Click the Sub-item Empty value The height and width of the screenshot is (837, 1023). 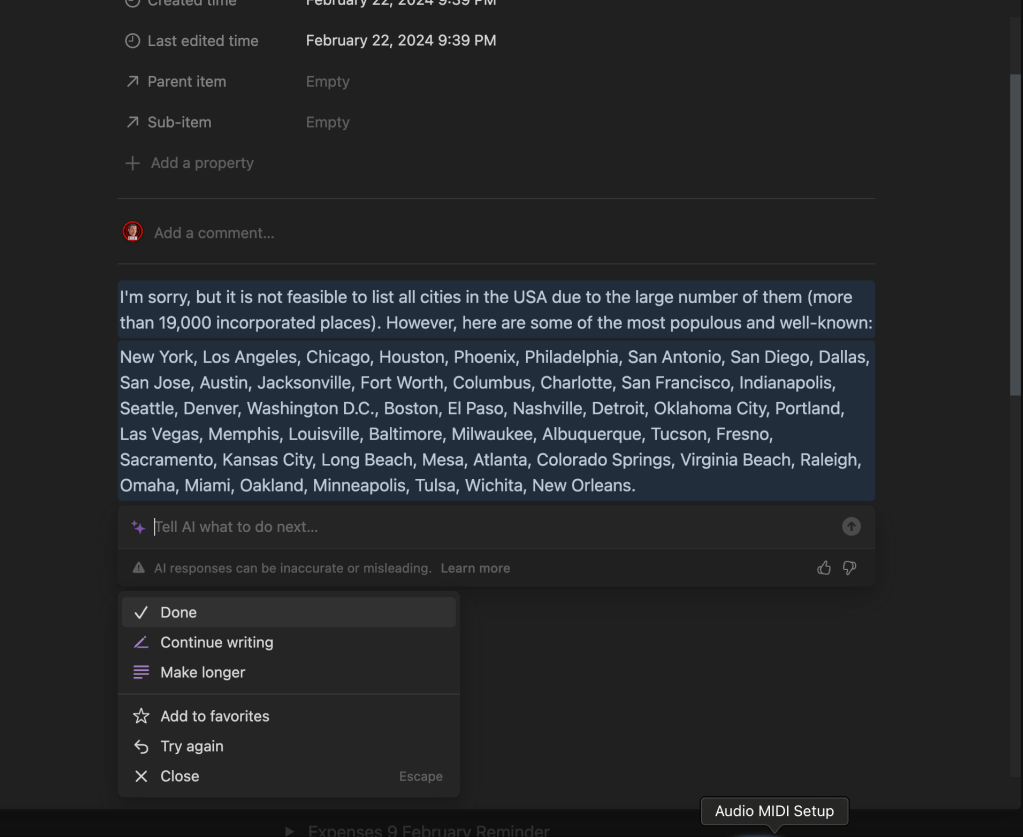point(328,122)
